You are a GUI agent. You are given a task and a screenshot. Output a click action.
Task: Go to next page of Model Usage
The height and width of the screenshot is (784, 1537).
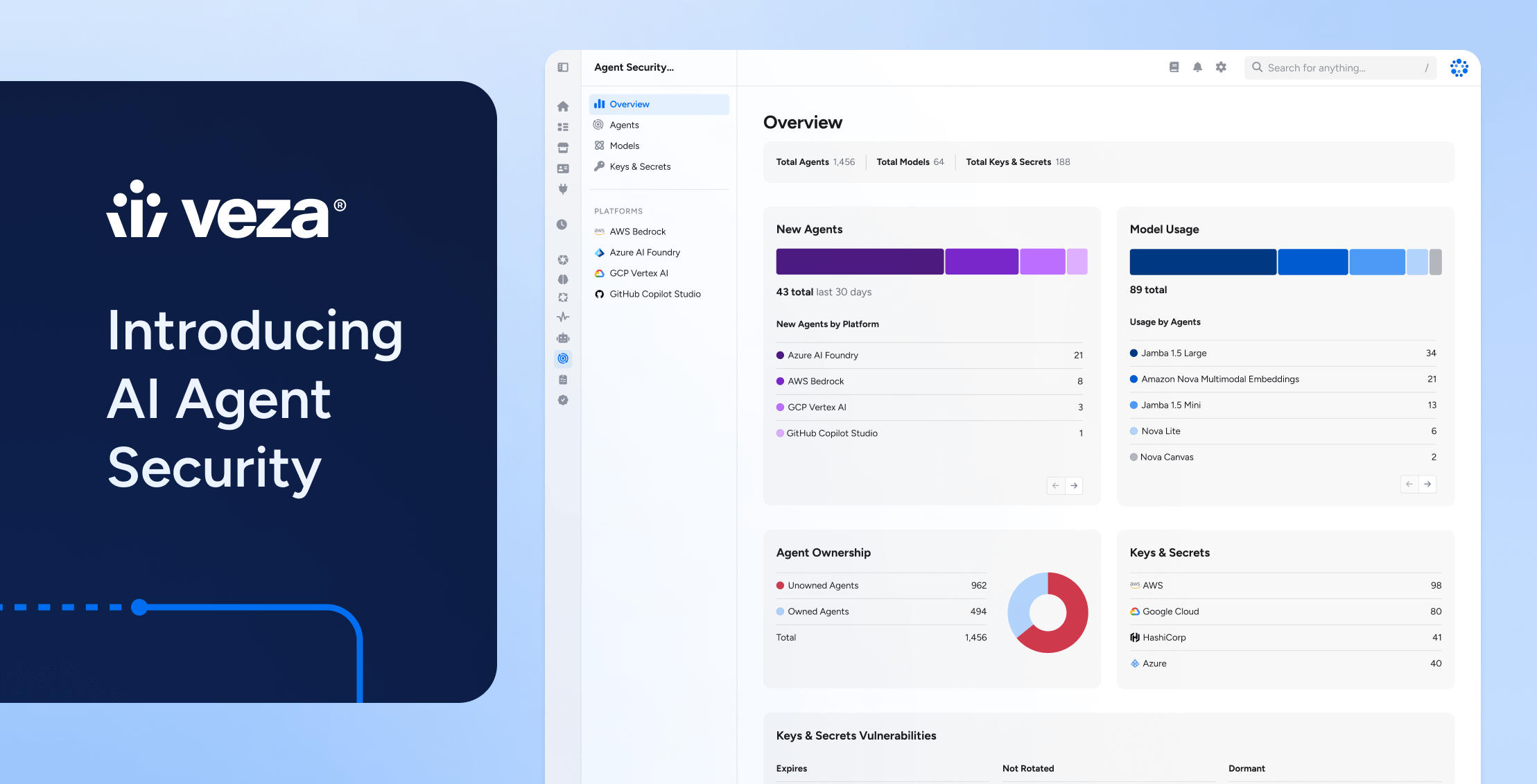(1427, 484)
